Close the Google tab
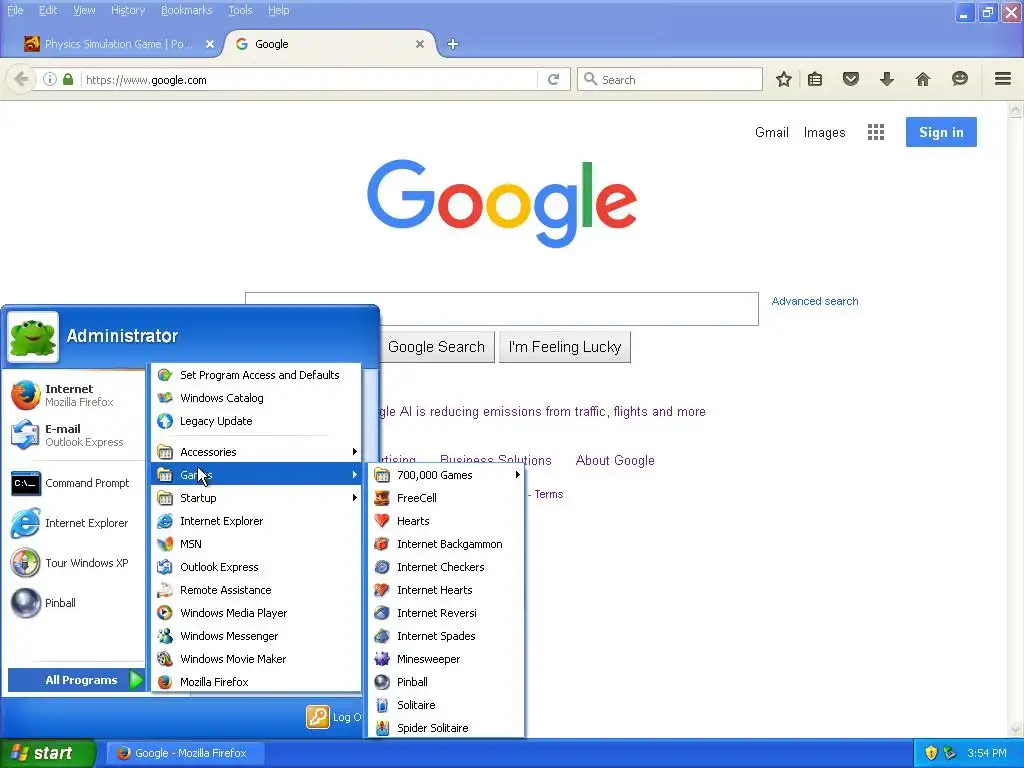 click(420, 44)
